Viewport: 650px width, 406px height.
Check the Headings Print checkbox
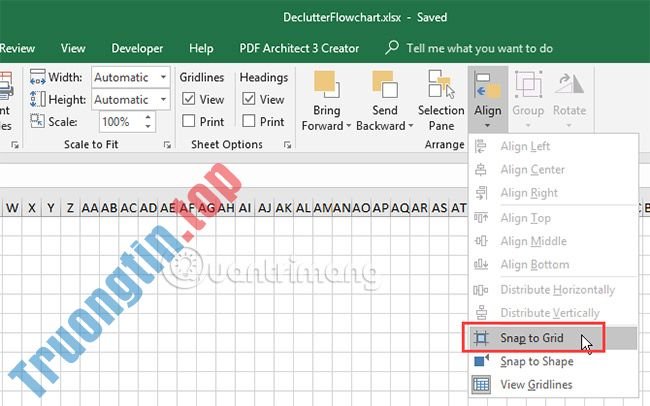click(249, 121)
